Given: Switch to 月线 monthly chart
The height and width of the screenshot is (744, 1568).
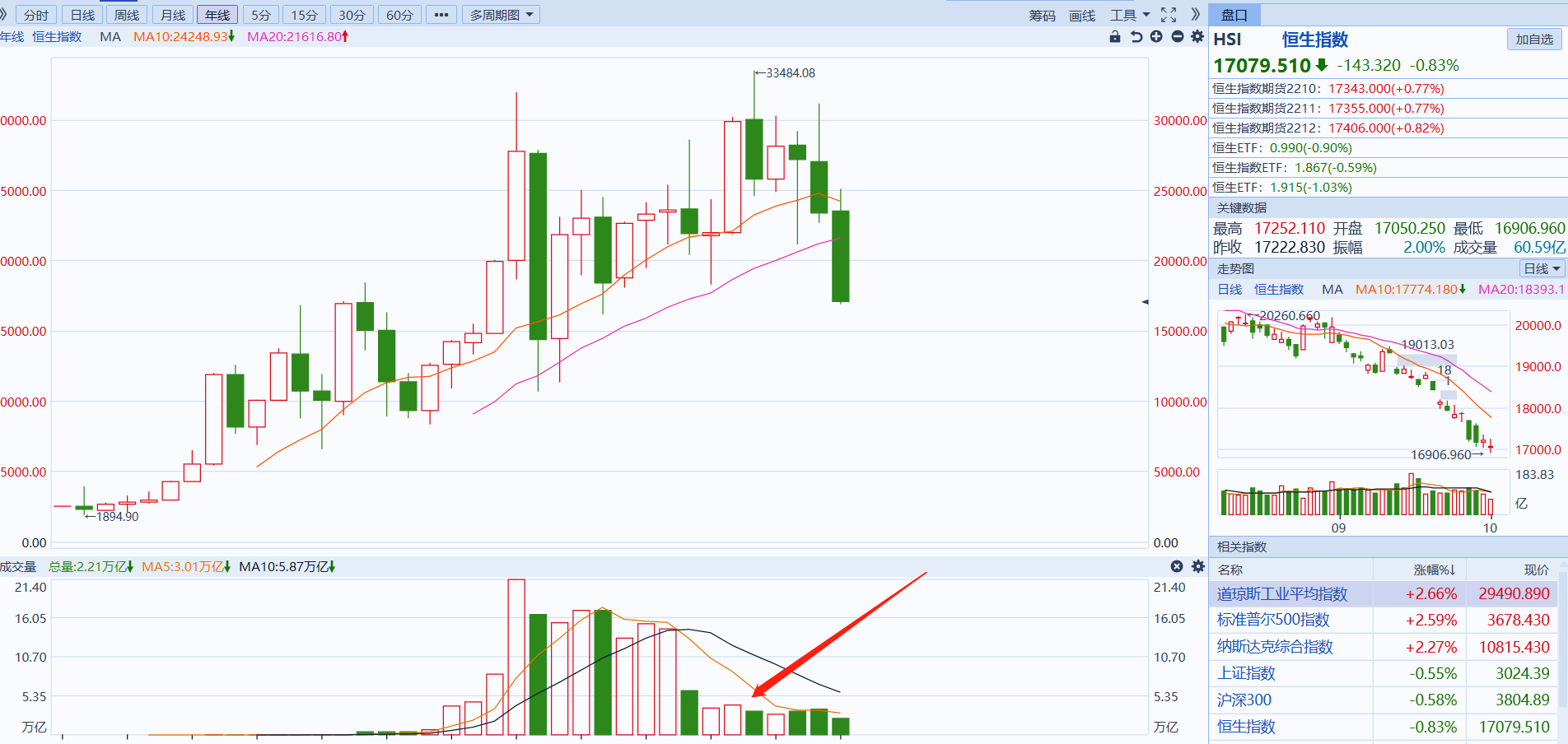Looking at the screenshot, I should tap(172, 15).
